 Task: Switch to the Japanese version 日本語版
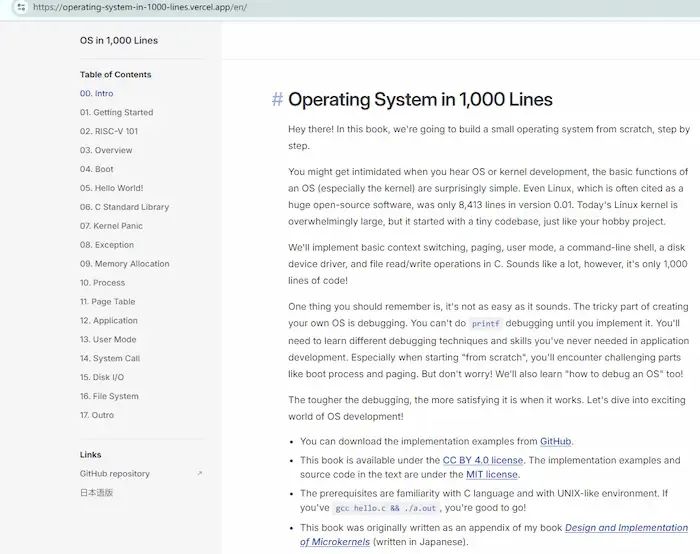pyautogui.click(x=96, y=492)
